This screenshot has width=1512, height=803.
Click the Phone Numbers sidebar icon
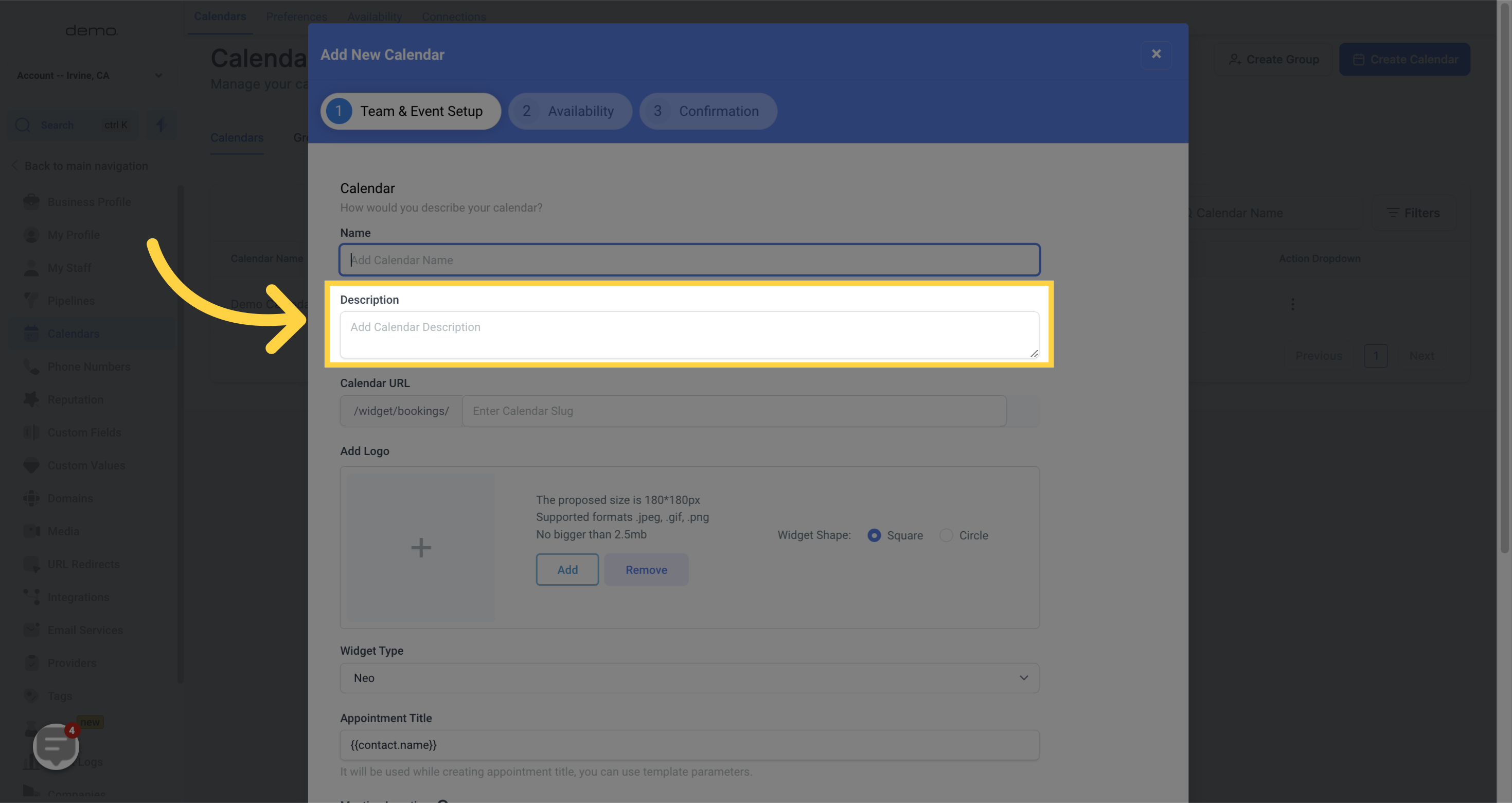point(31,366)
